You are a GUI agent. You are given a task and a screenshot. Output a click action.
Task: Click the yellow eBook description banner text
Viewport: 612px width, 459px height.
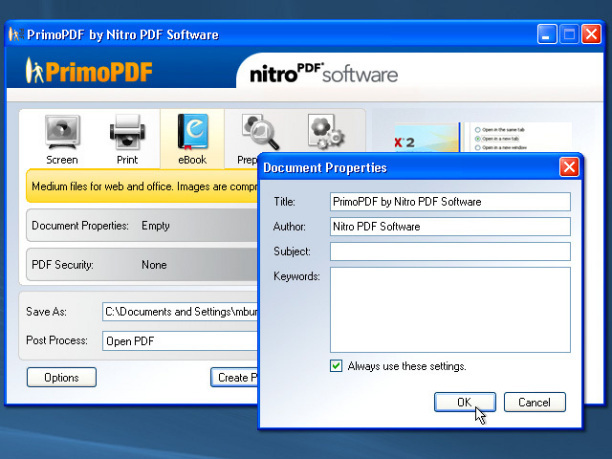tap(144, 187)
